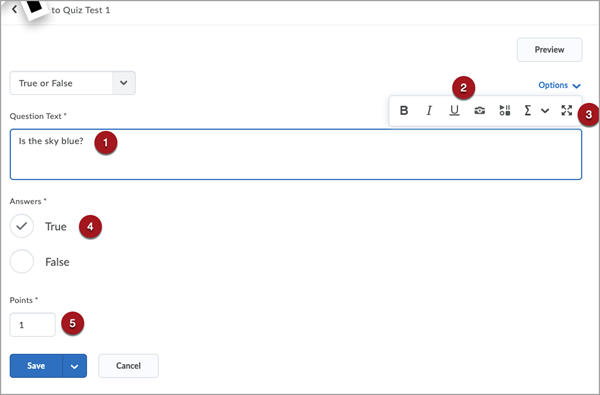Apply Italic formatting in the editor toolbar
The image size is (600, 395).
pyautogui.click(x=429, y=111)
